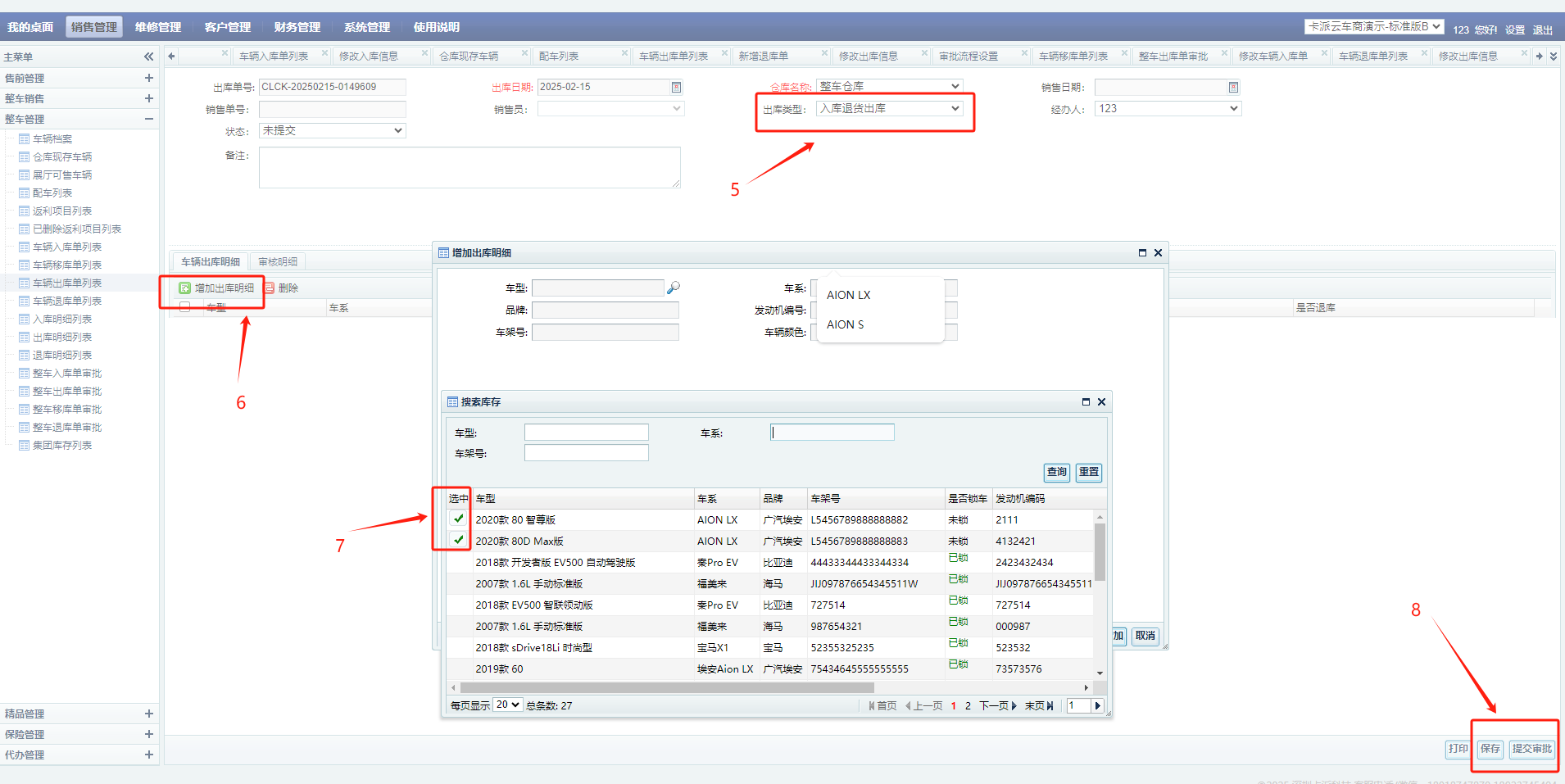Image resolution: width=1565 pixels, height=784 pixels.
Task: Uncheck the 2020款 80 智尊版 row
Action: 459,519
